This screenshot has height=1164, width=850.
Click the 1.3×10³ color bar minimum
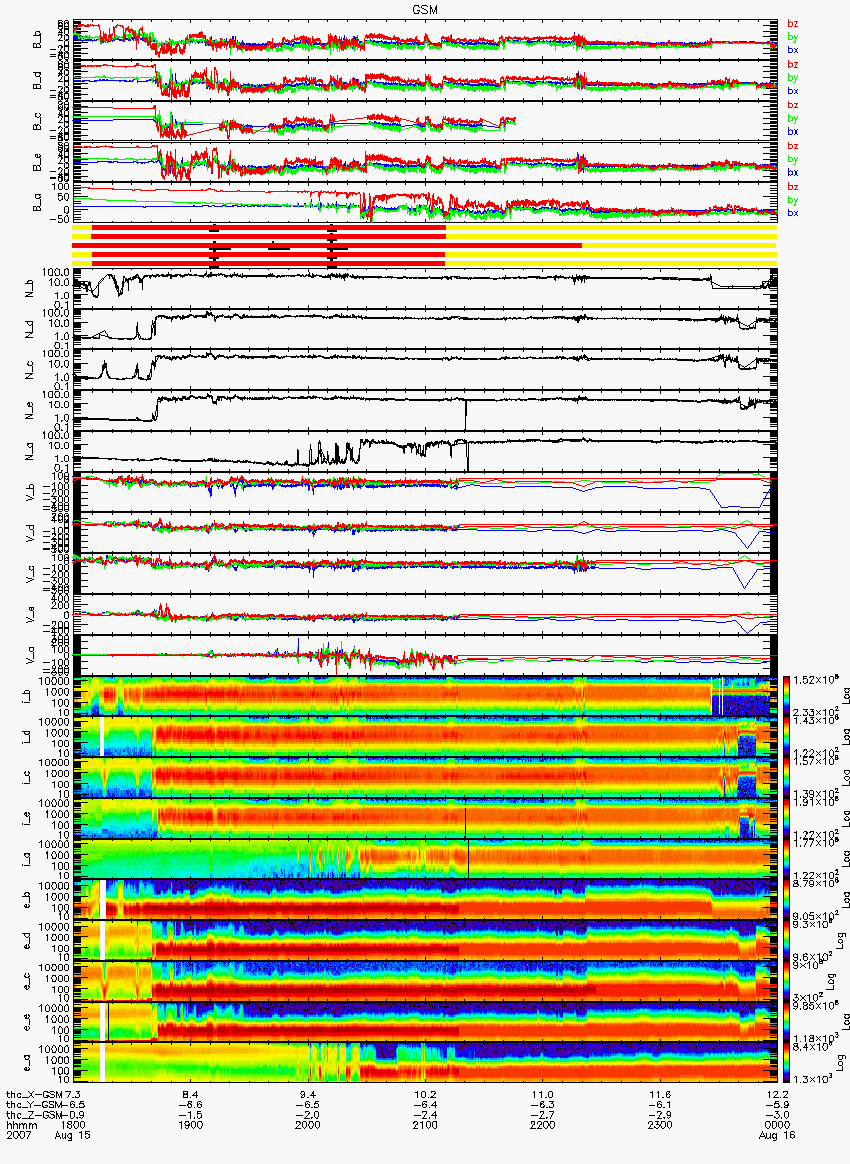813,1079
